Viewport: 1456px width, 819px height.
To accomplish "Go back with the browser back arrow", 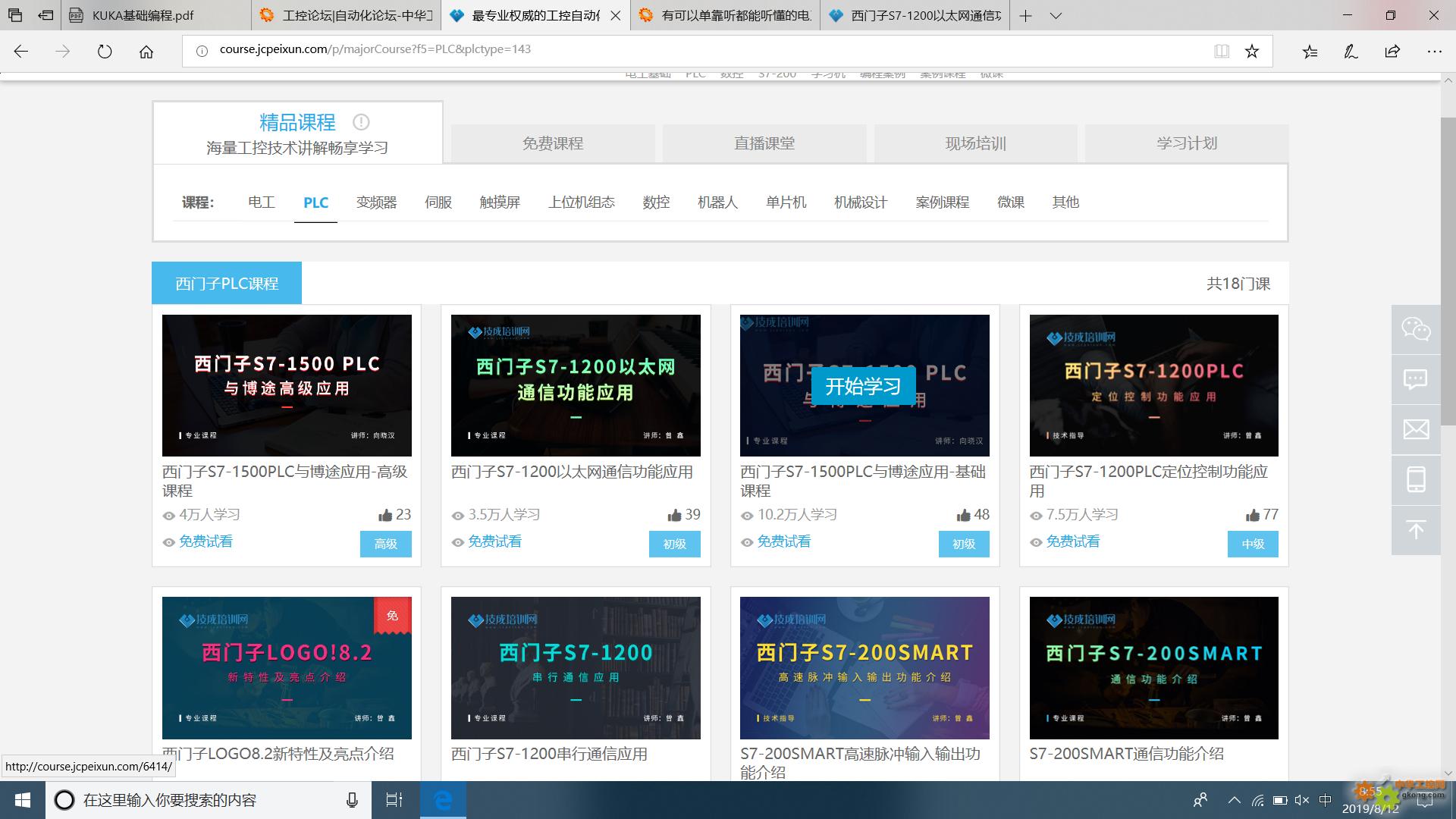I will pyautogui.click(x=21, y=52).
